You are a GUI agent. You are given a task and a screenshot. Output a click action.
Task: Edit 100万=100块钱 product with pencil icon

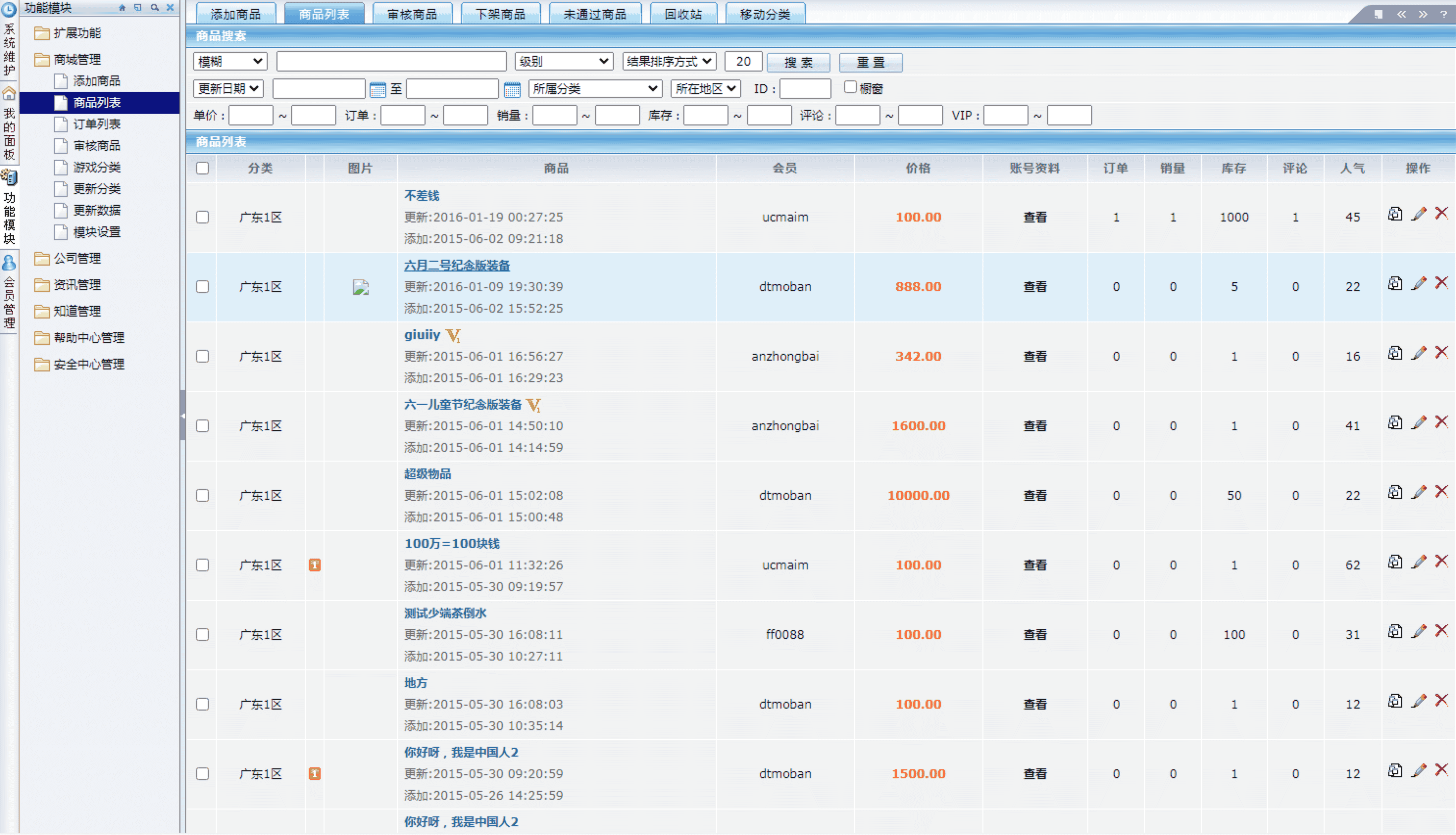pos(1419,562)
